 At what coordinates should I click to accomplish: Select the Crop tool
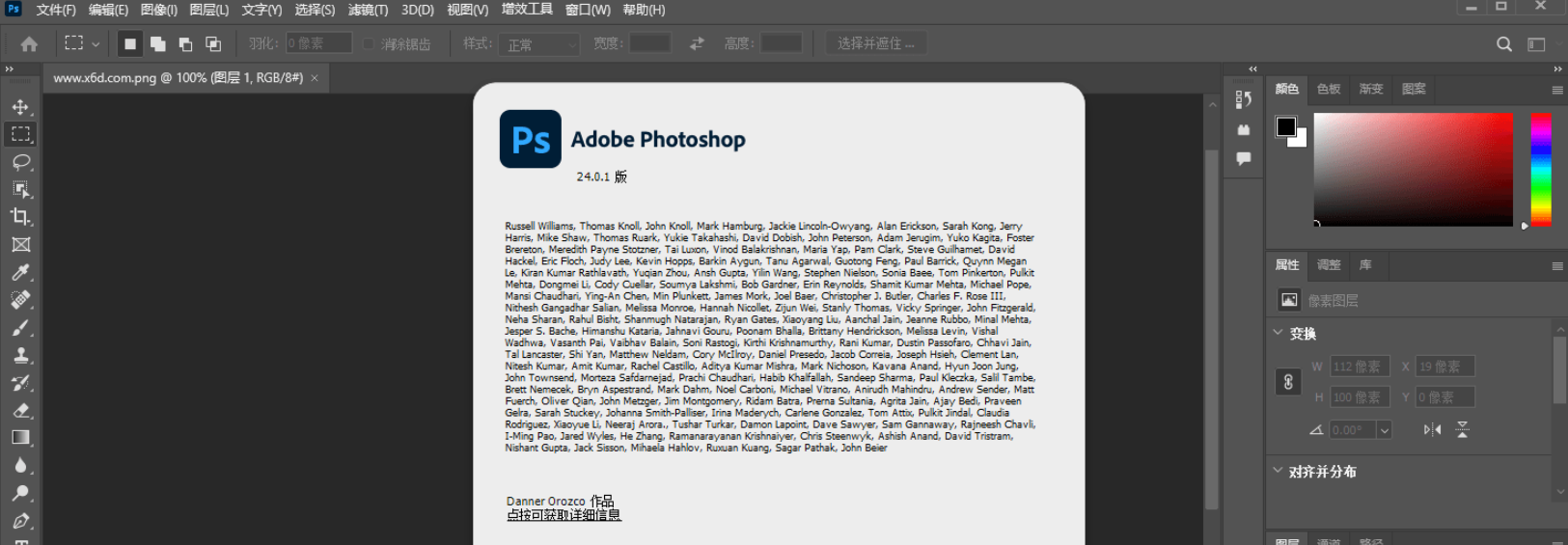[20, 217]
